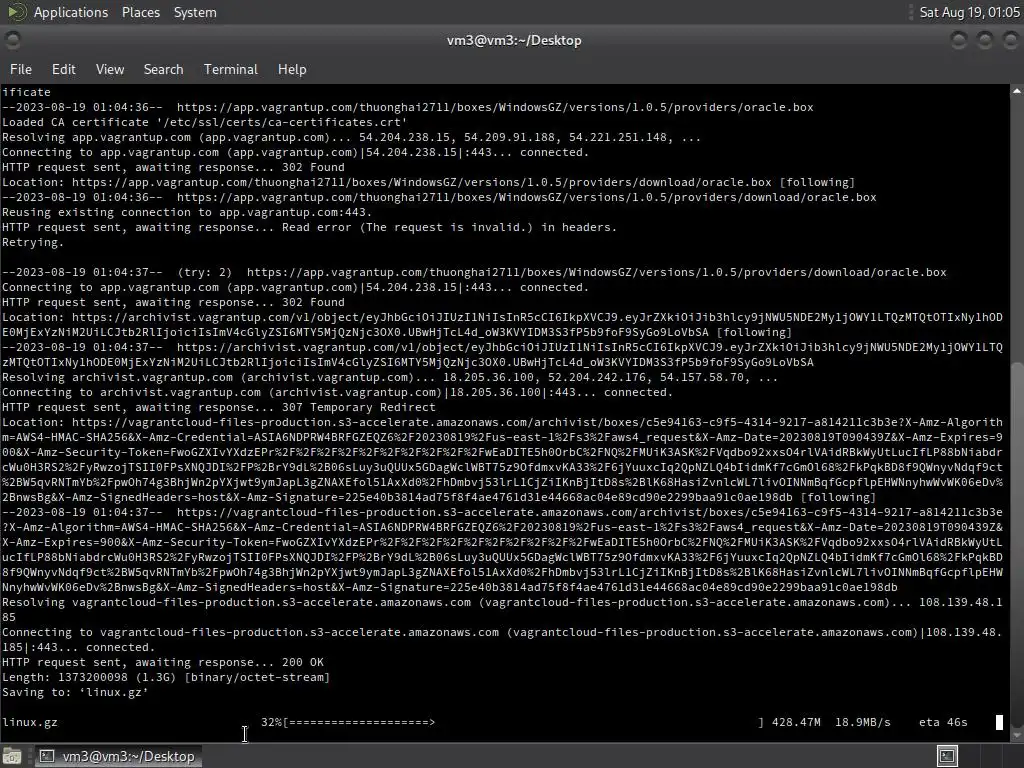
Task: Open the Terminal menu
Action: tap(231, 69)
